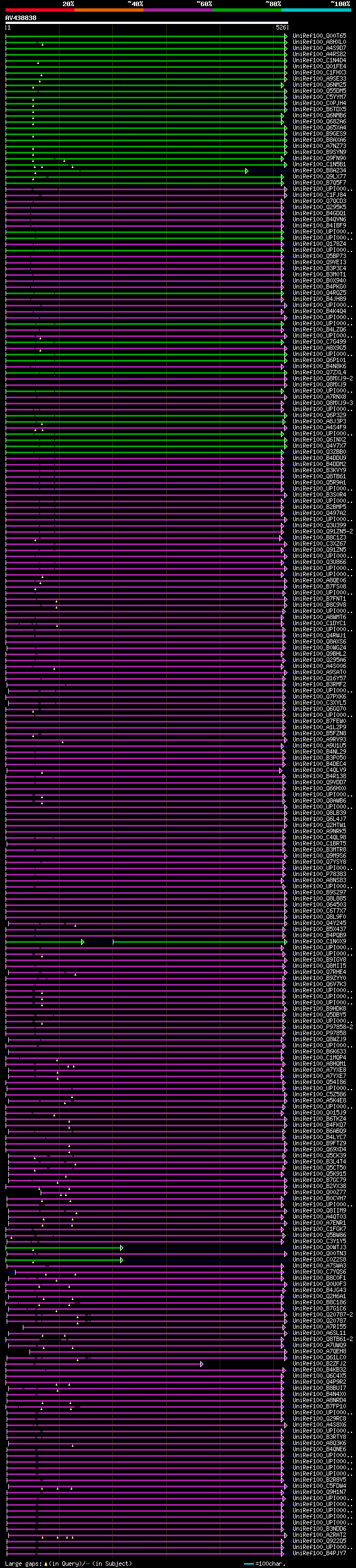Viewport: 356px width, 1568px height.
Task: Open hit UniRef100_A9SE33
Action: (x=319, y=78)
